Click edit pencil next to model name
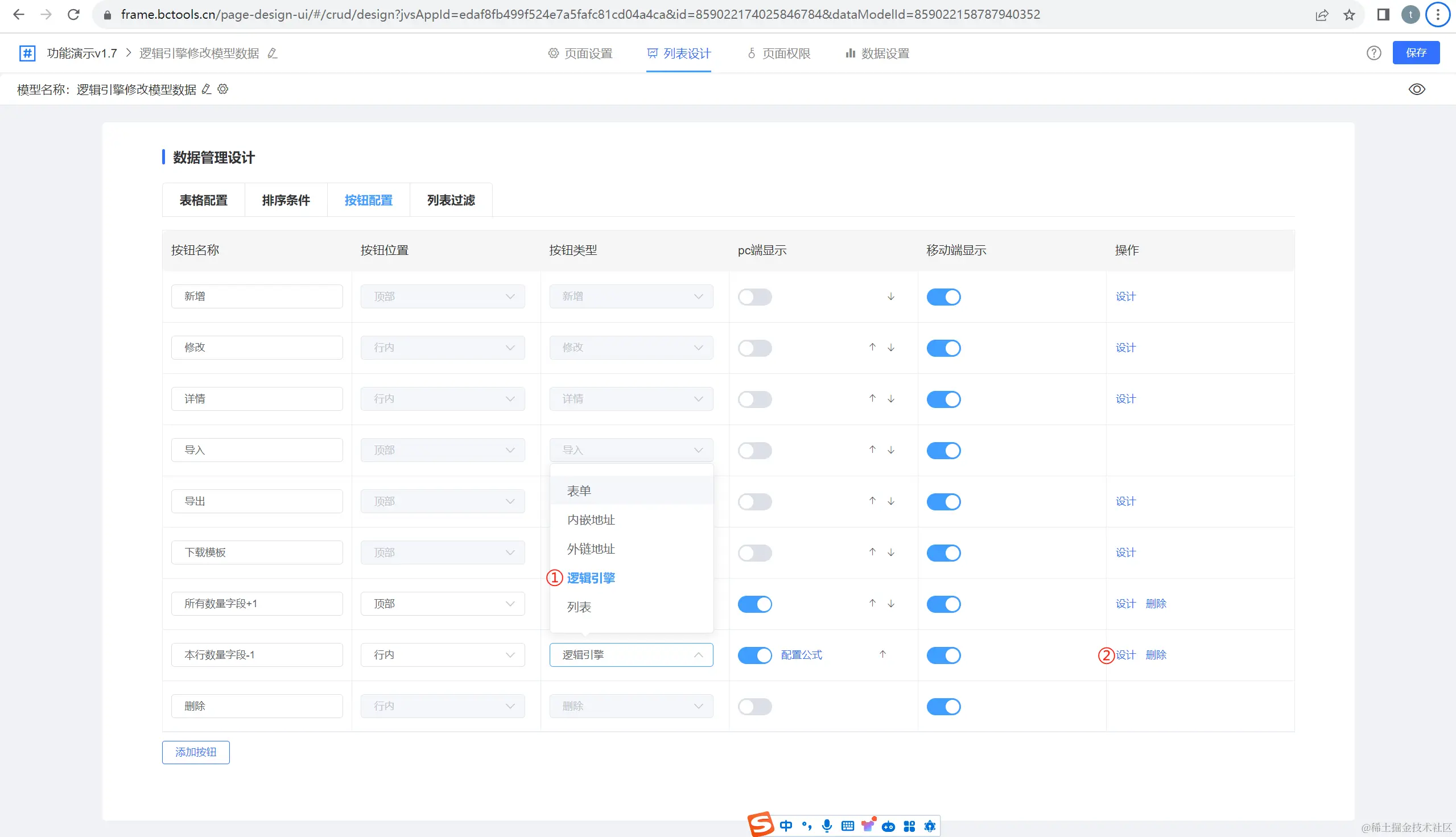The width and height of the screenshot is (1456, 837). 207,89
